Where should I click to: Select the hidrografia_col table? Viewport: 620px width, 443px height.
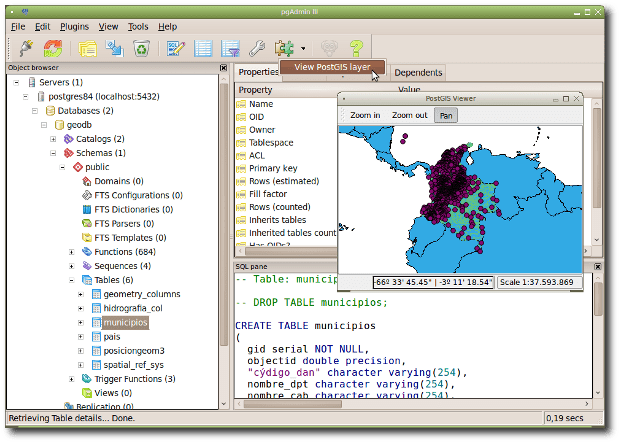133,308
